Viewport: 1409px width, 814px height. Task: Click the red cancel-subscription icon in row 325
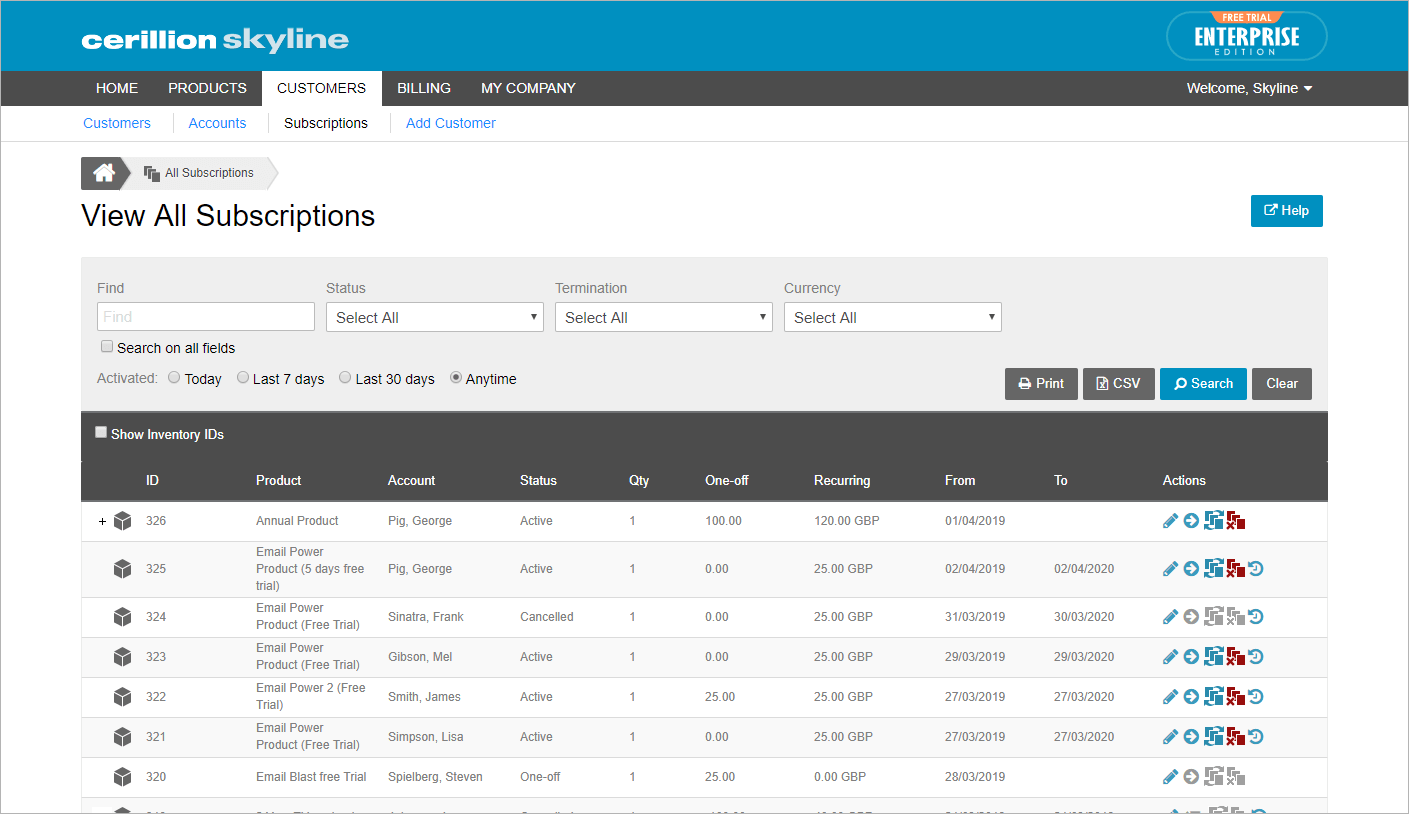point(1236,569)
